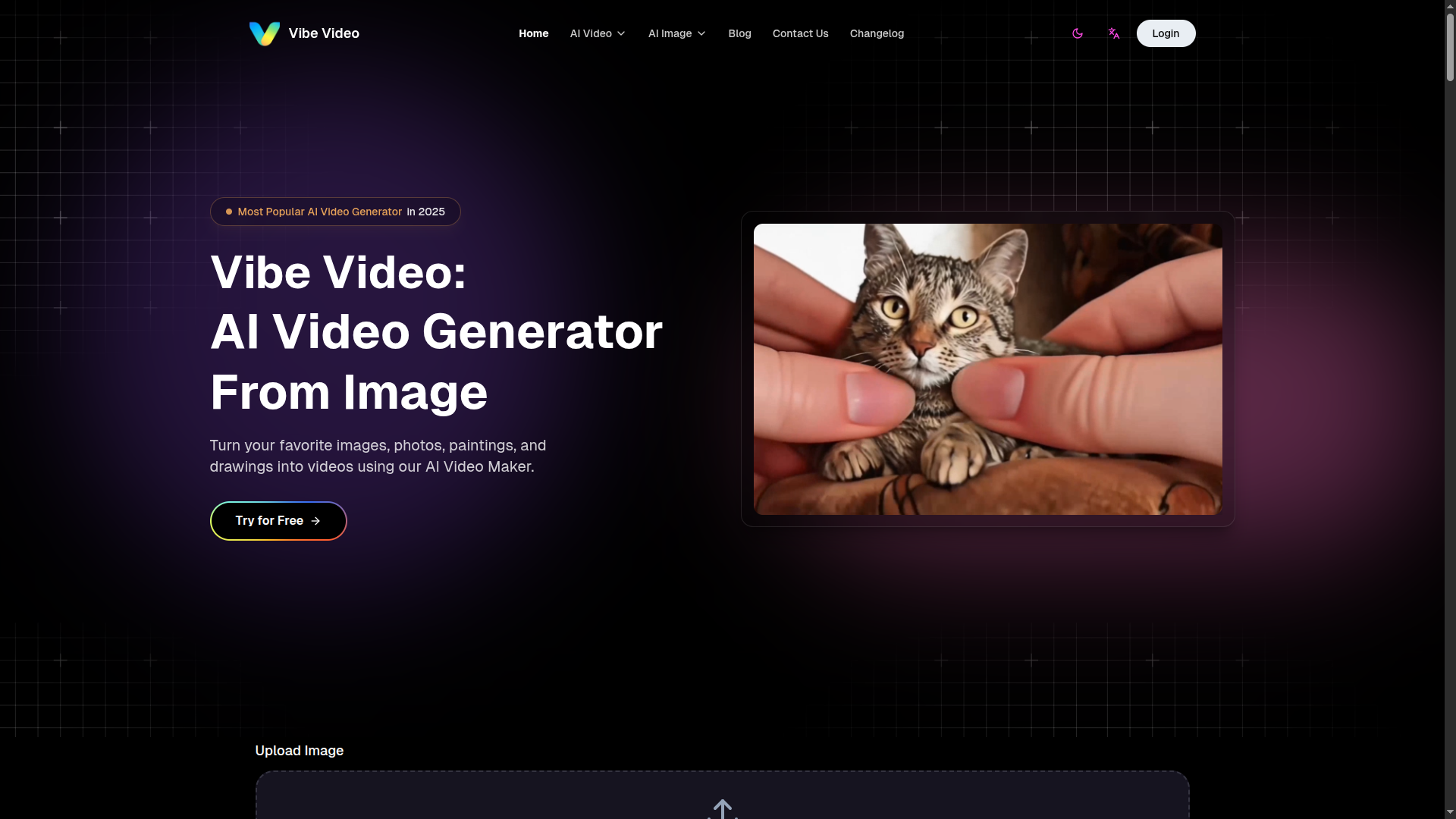
Task: Toggle dark mode moon icon
Action: 1077,33
